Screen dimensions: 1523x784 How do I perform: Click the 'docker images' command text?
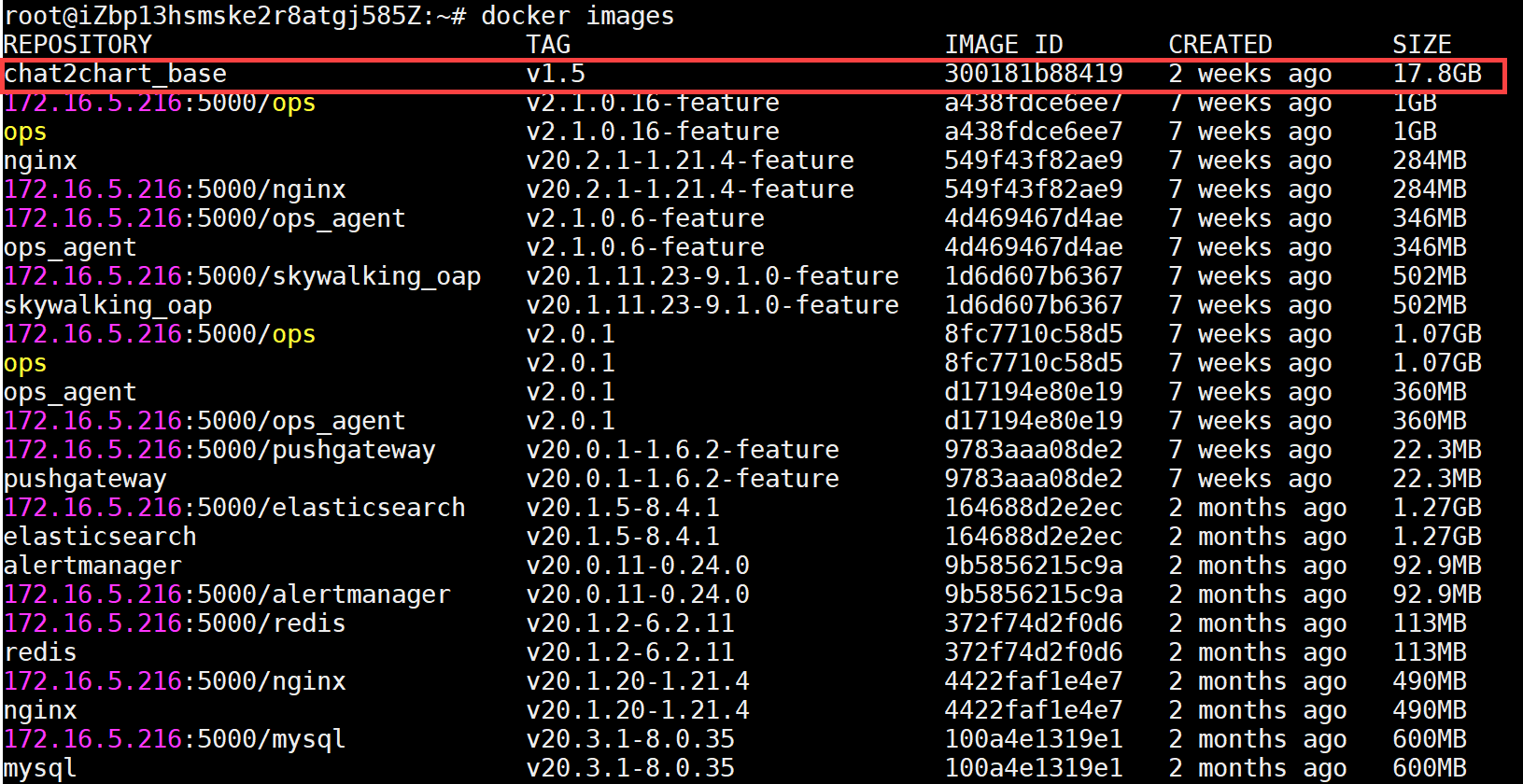(577, 16)
